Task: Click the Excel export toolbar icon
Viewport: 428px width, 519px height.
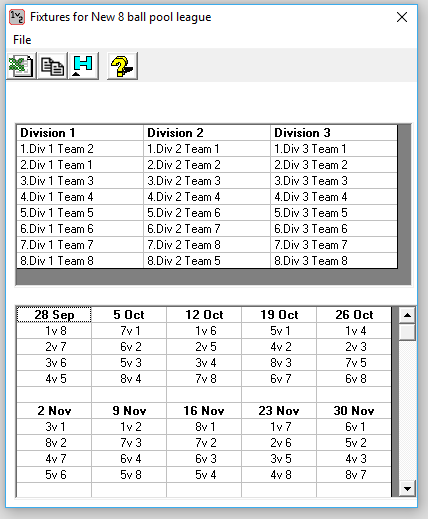Action: 21,66
